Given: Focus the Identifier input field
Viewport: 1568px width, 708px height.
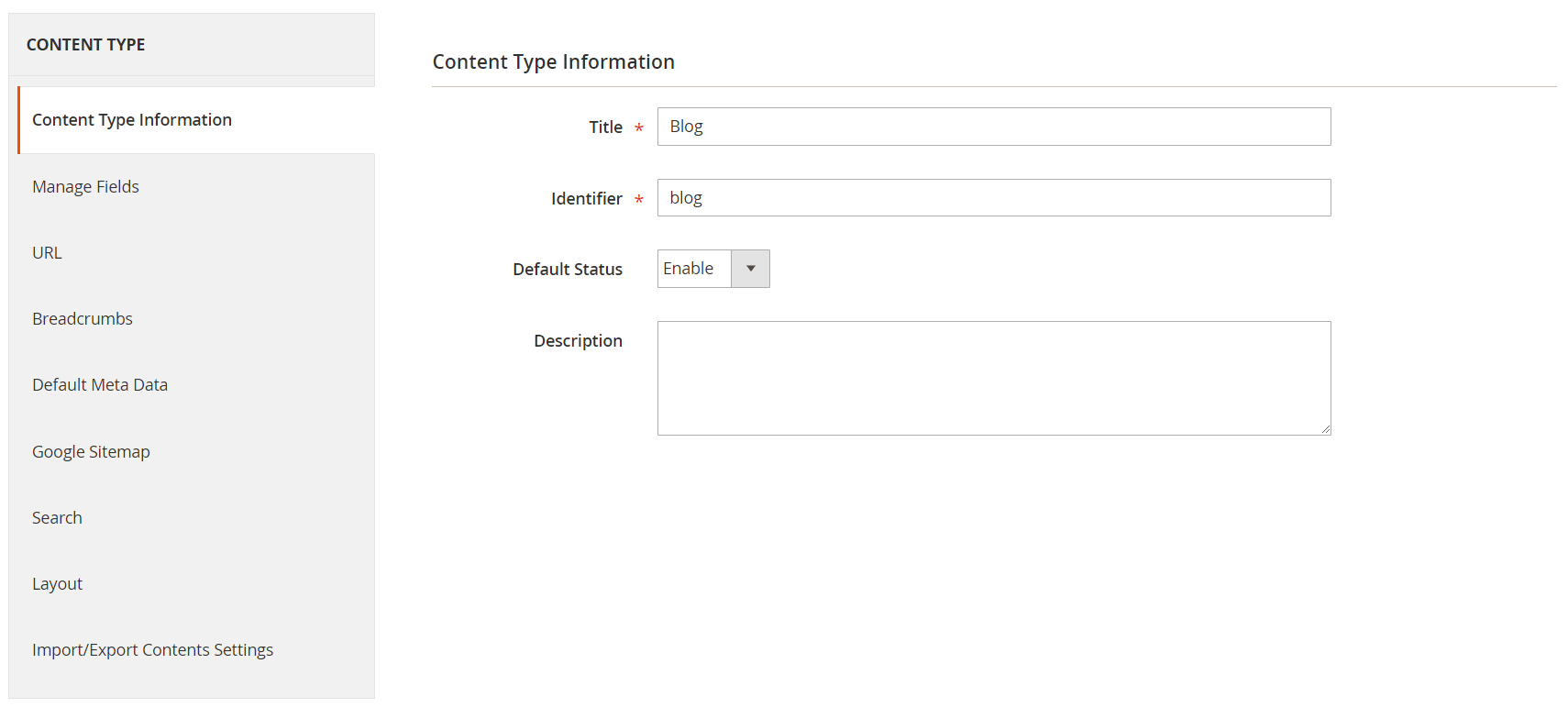Looking at the screenshot, I should click(993, 198).
